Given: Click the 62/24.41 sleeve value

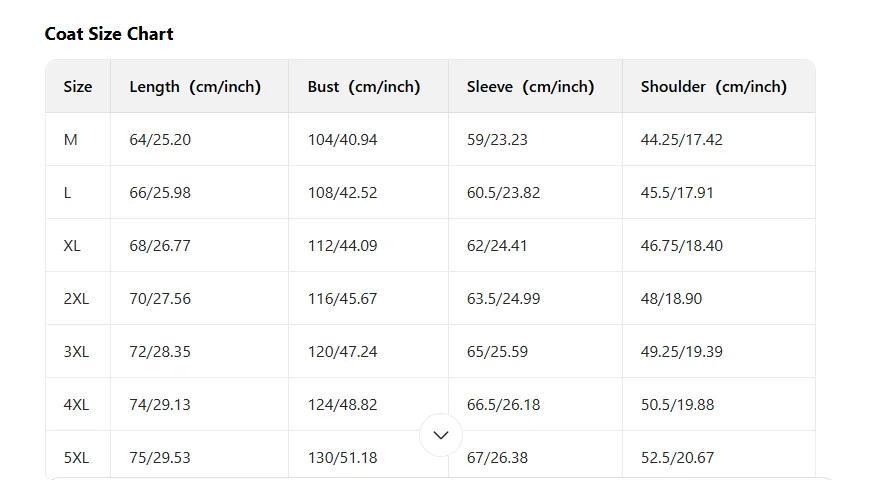Looking at the screenshot, I should [498, 246].
